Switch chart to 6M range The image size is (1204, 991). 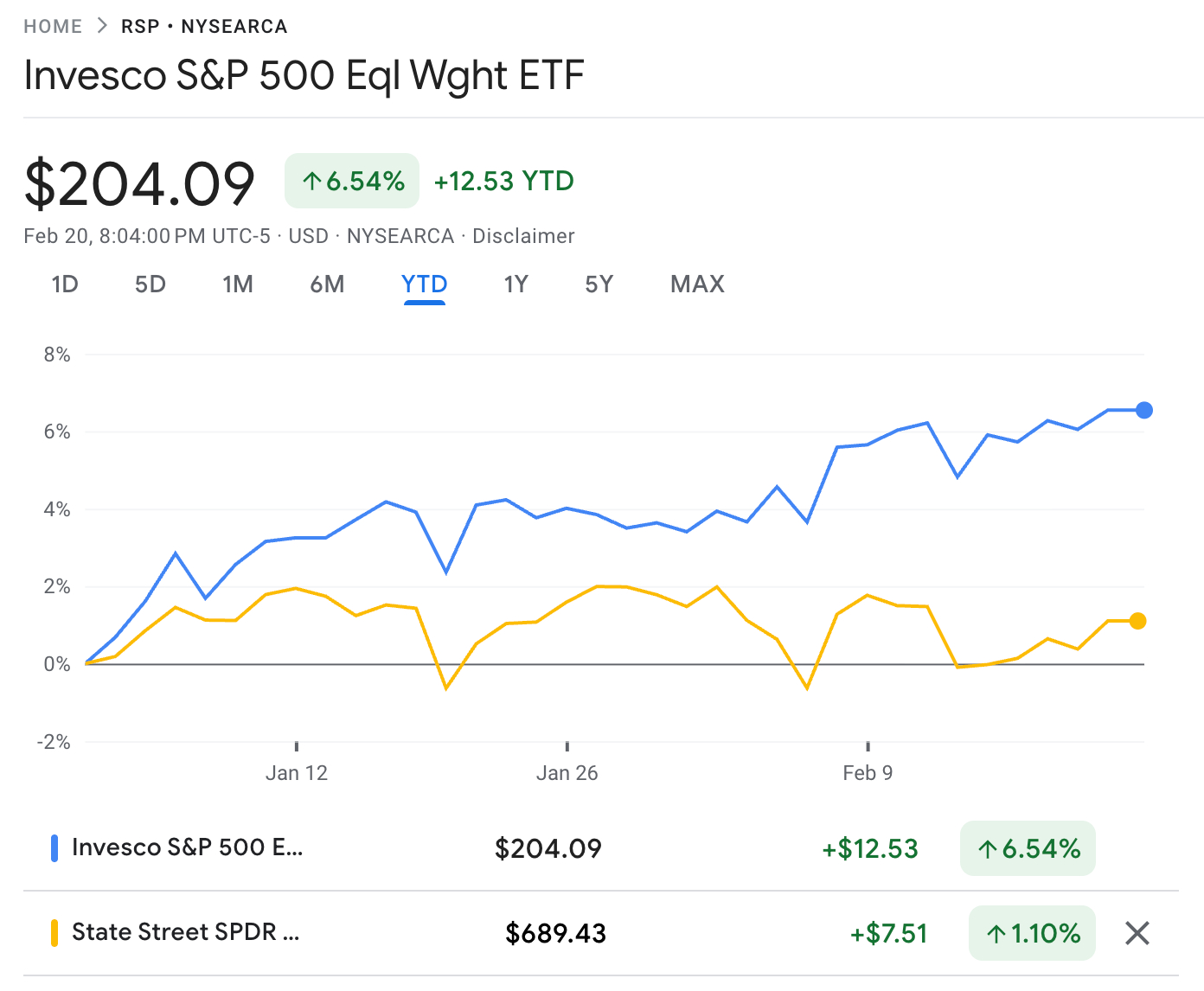tap(327, 285)
